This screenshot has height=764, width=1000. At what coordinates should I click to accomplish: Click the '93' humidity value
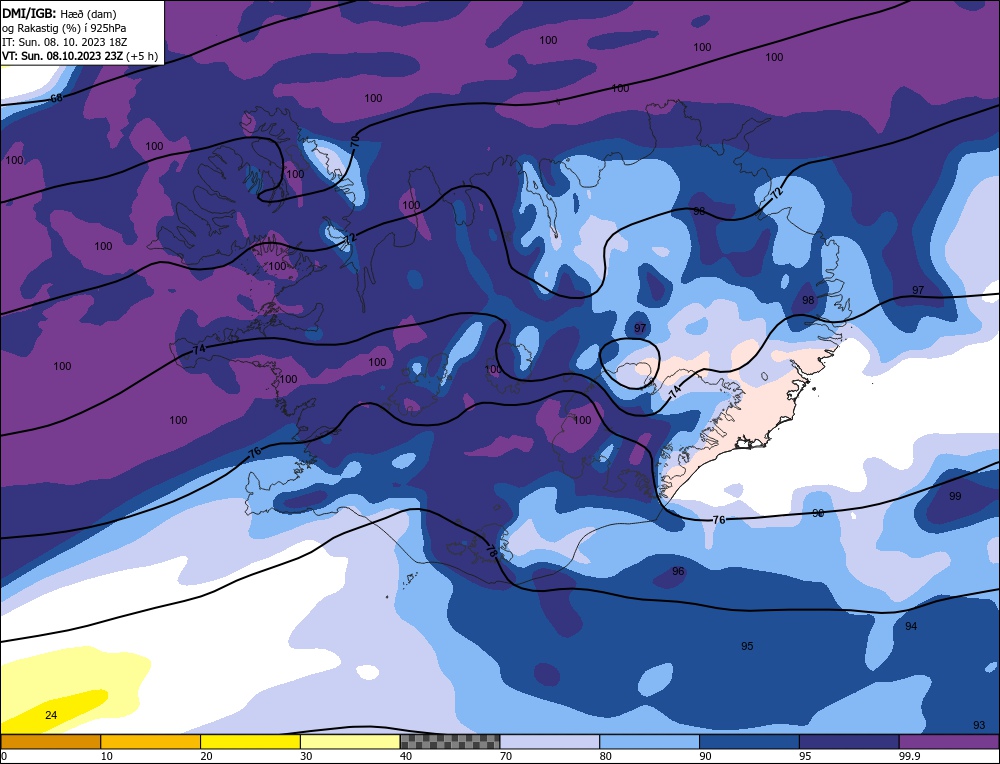[x=979, y=725]
